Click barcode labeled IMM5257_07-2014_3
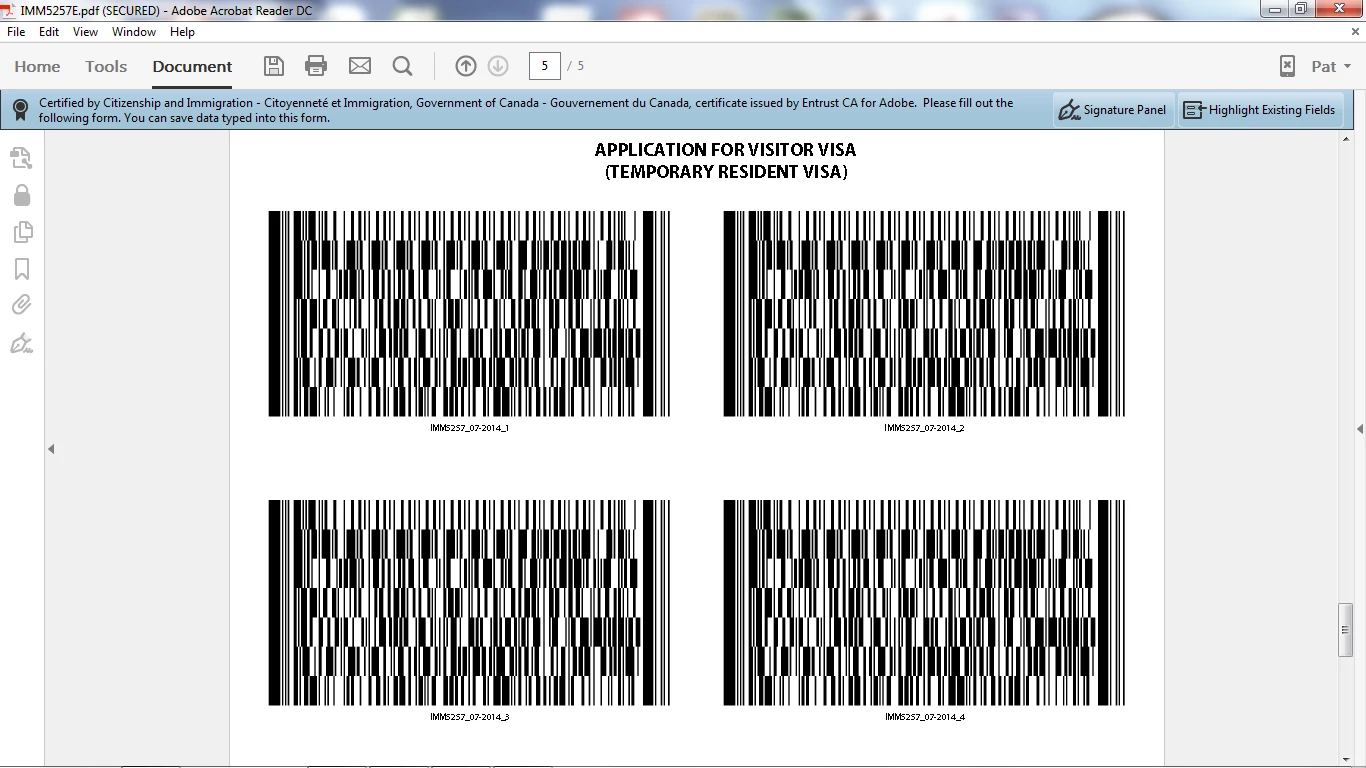The height and width of the screenshot is (768, 1366). point(469,602)
